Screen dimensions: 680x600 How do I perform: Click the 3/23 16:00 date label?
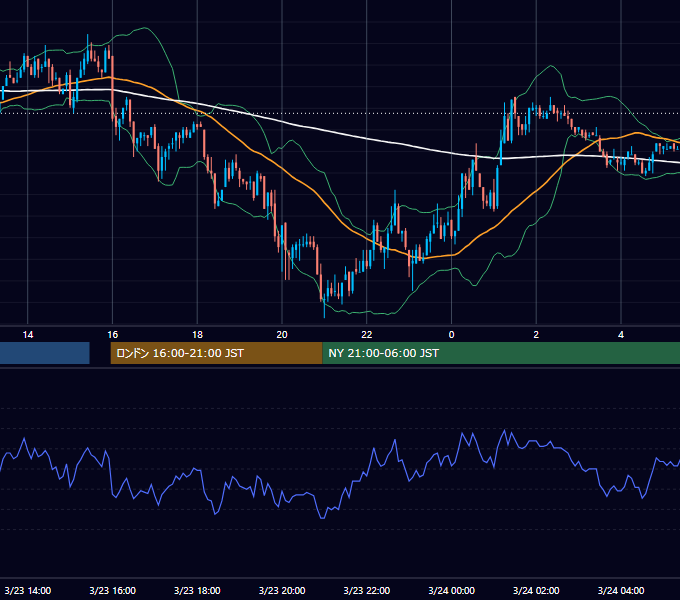112,590
